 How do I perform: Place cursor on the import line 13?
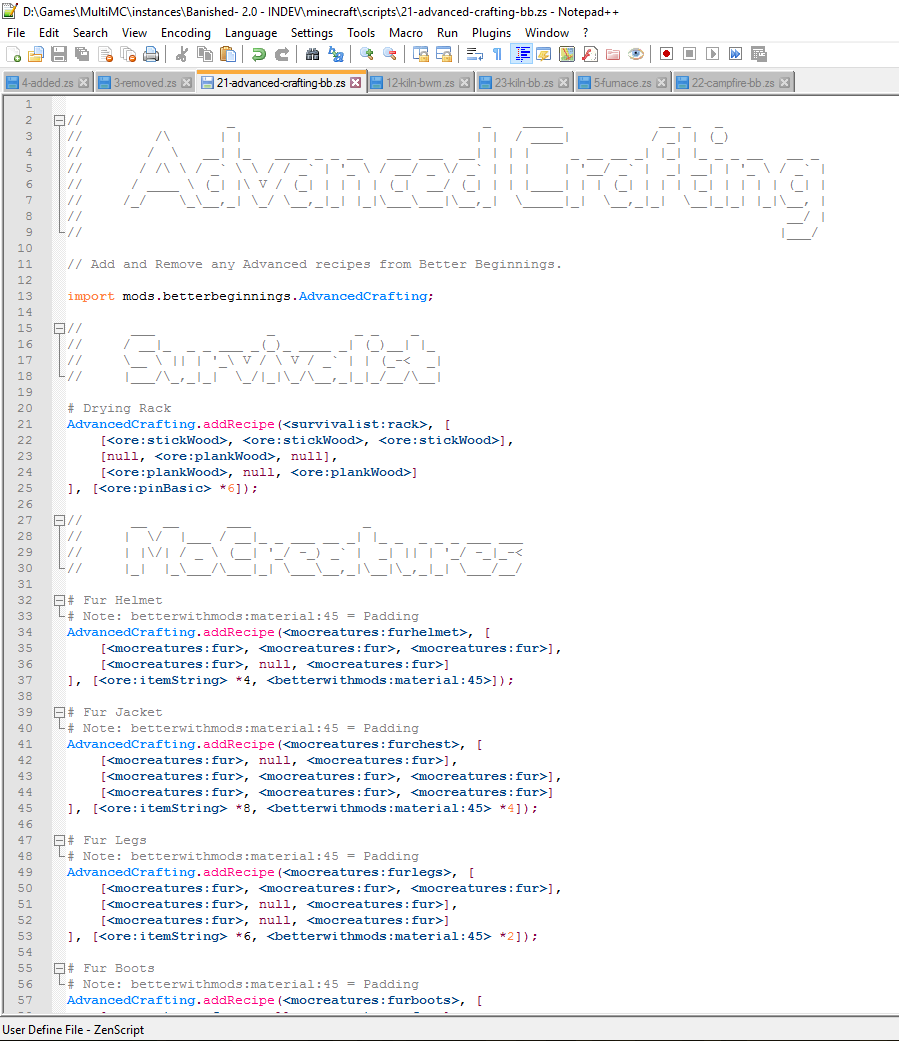click(250, 296)
